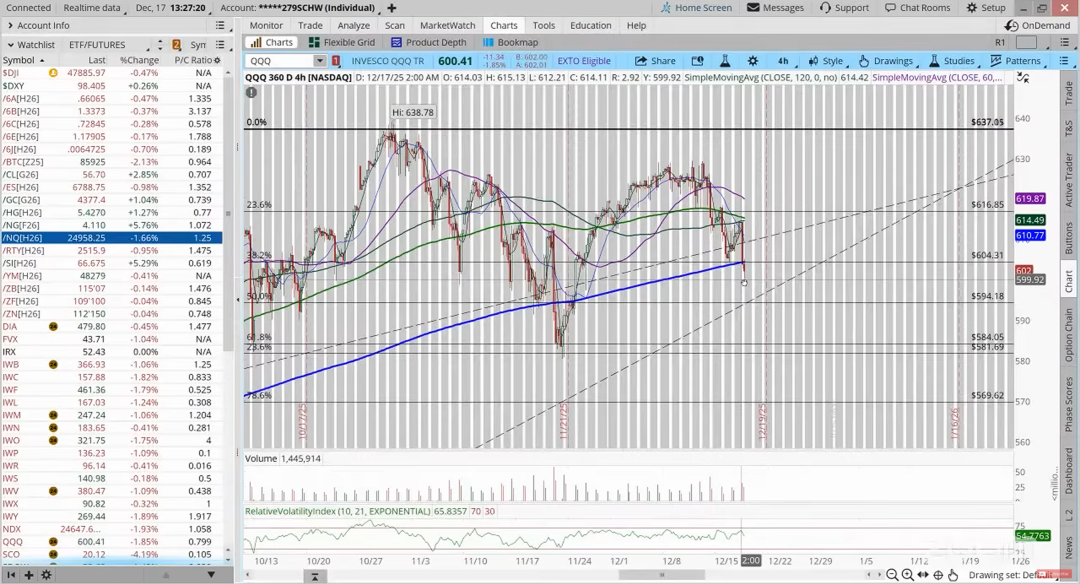Click the first-page gadget icon below the watchlist
Image resolution: width=1080 pixels, height=584 pixels.
click(12, 574)
